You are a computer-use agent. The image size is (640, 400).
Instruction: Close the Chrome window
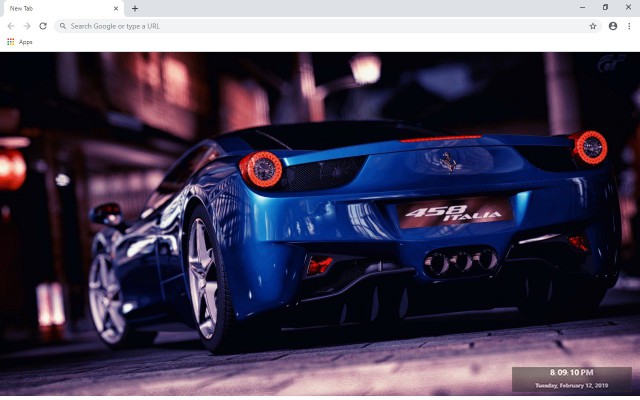(x=628, y=7)
